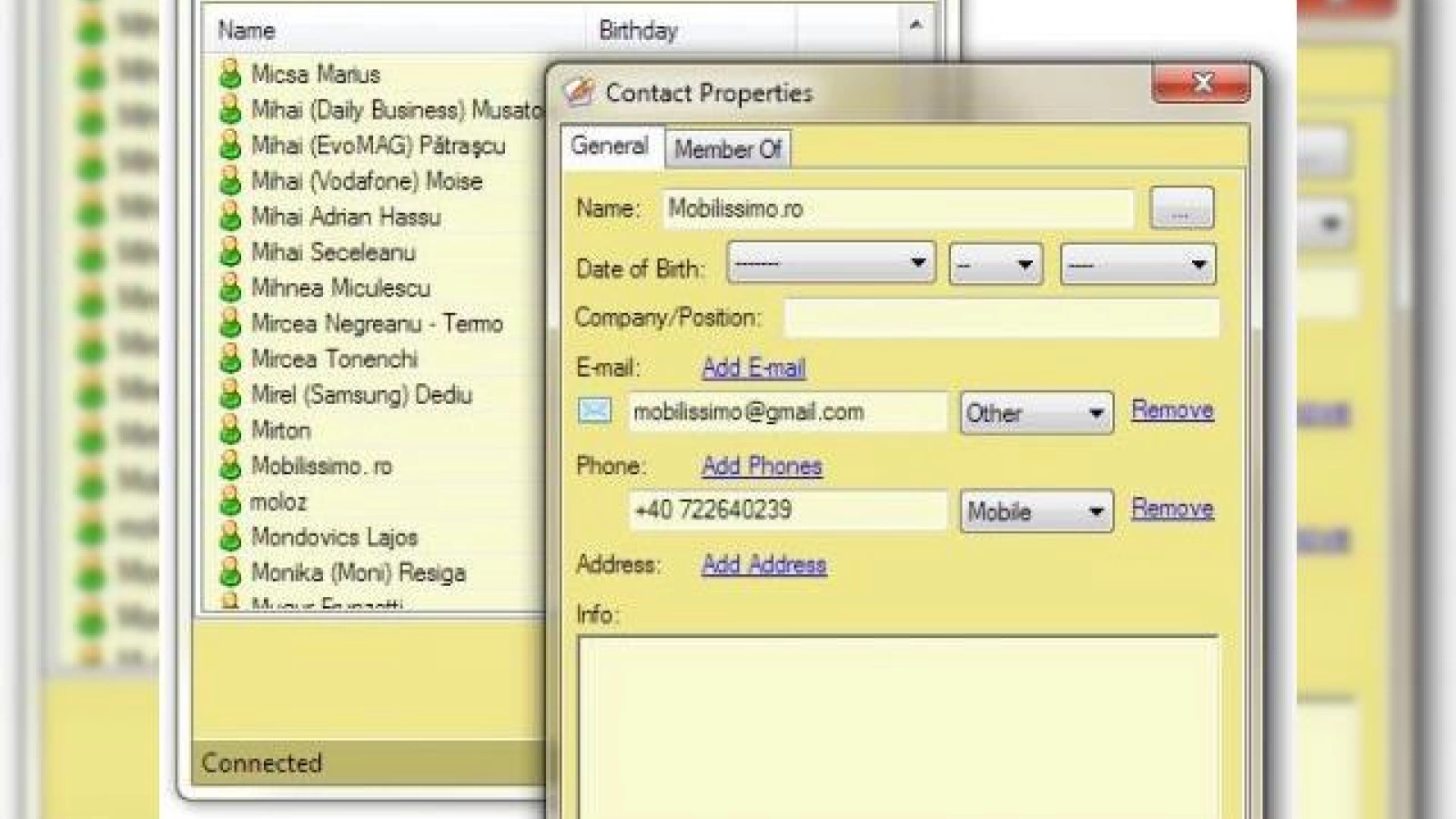This screenshot has width=1456, height=819.
Task: Remove the +40 722640239 phone entry
Action: (1172, 509)
